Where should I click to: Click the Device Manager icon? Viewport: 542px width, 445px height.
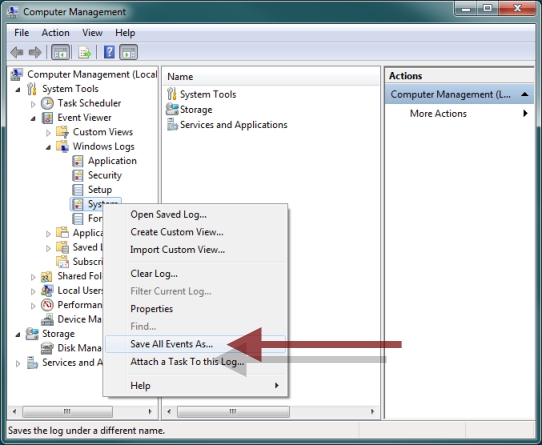47,319
